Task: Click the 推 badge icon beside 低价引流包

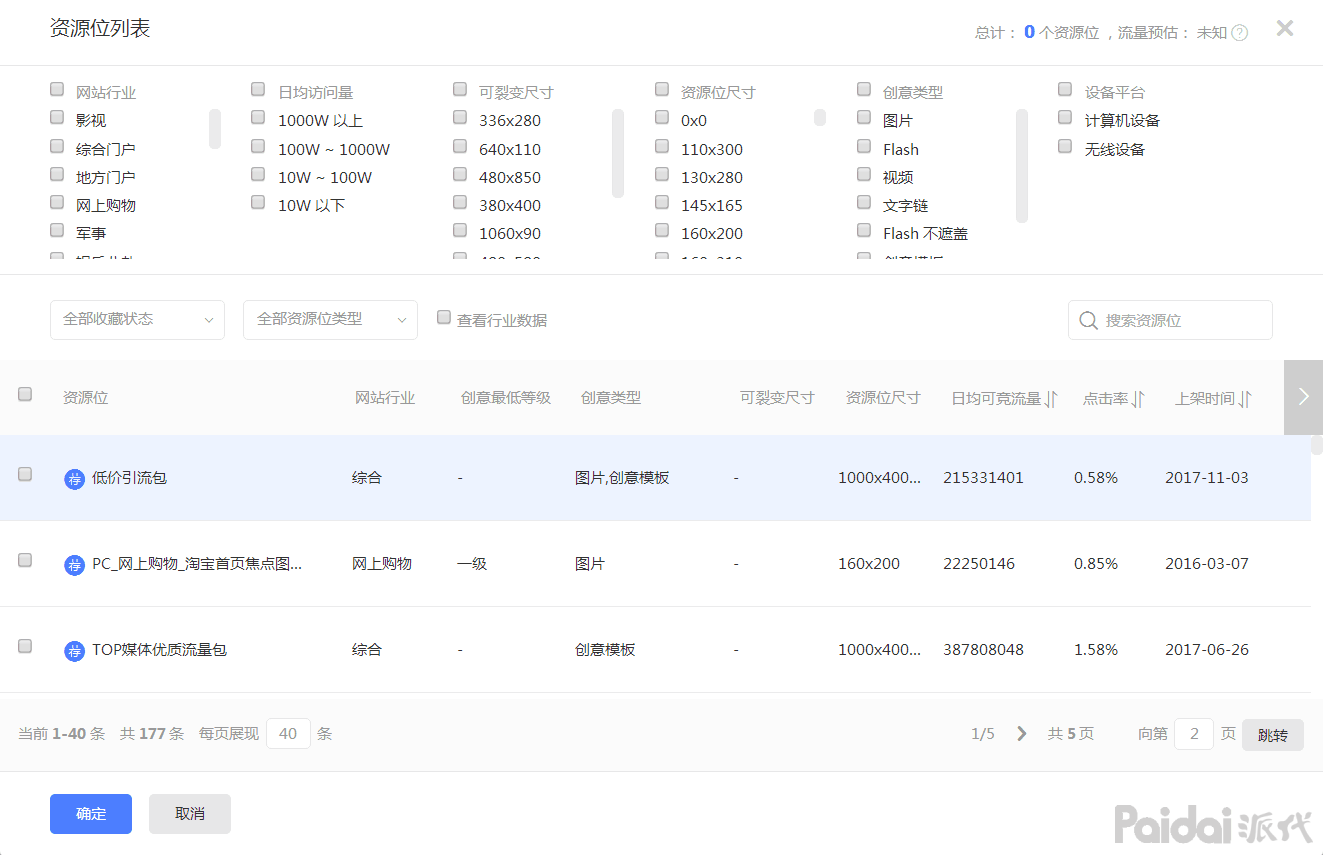Action: click(74, 478)
